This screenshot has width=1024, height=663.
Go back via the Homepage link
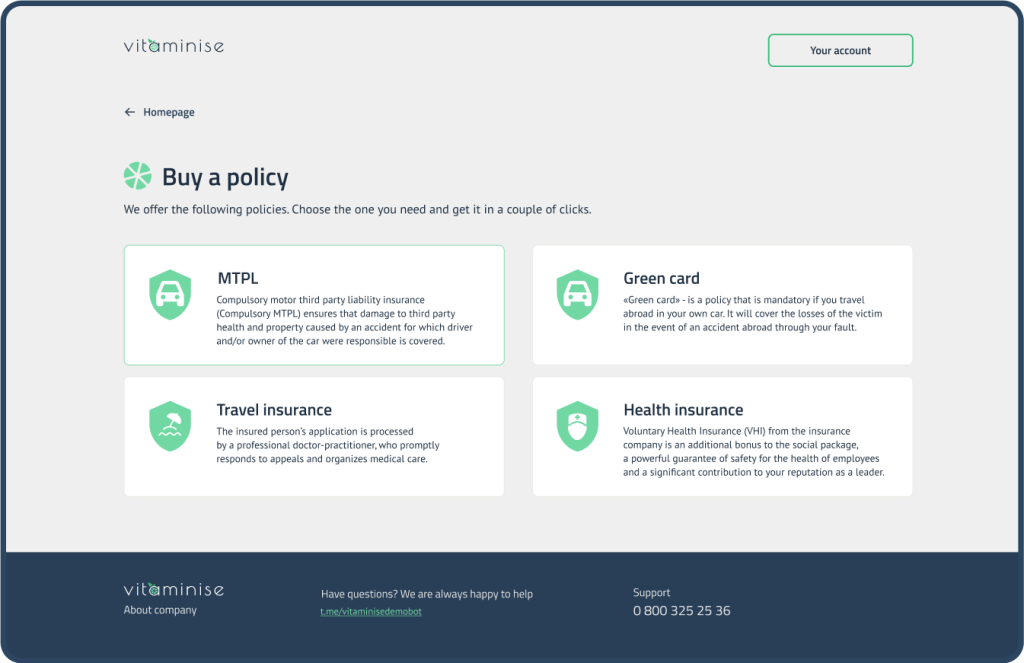(x=169, y=112)
